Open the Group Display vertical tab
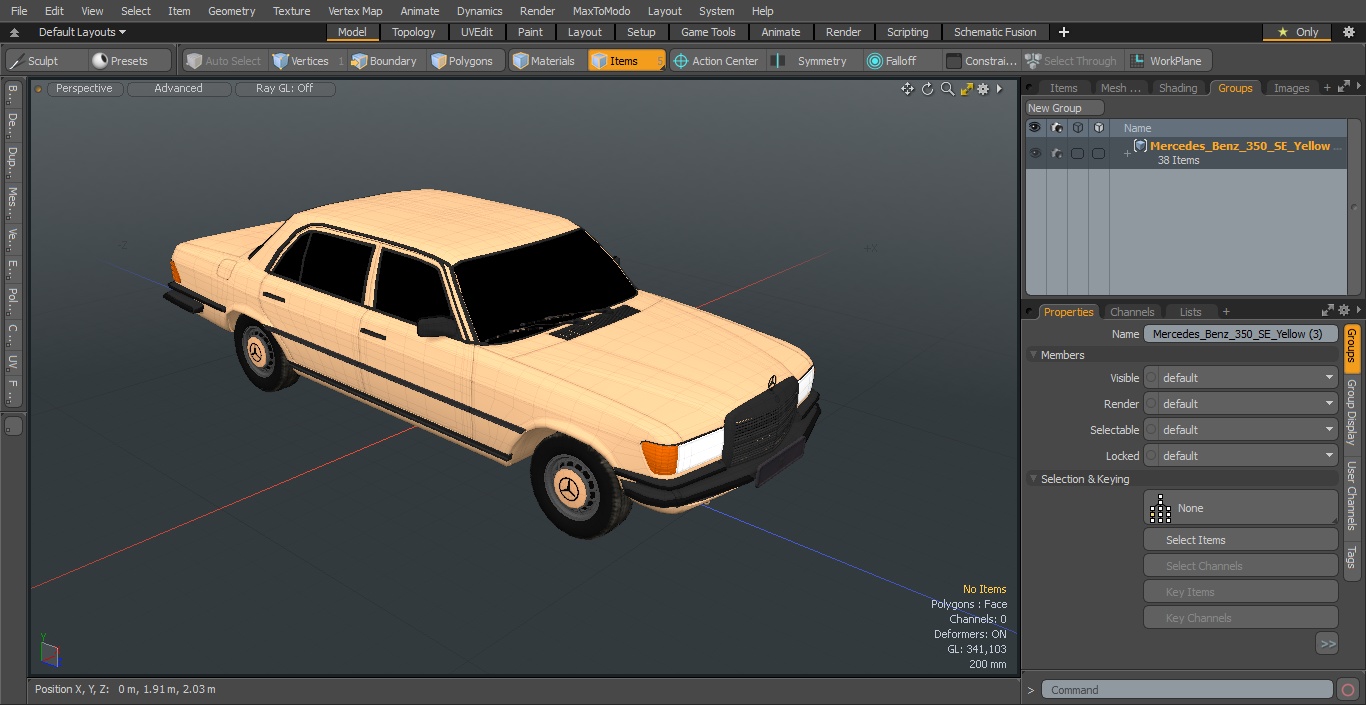1366x705 pixels. point(1351,412)
